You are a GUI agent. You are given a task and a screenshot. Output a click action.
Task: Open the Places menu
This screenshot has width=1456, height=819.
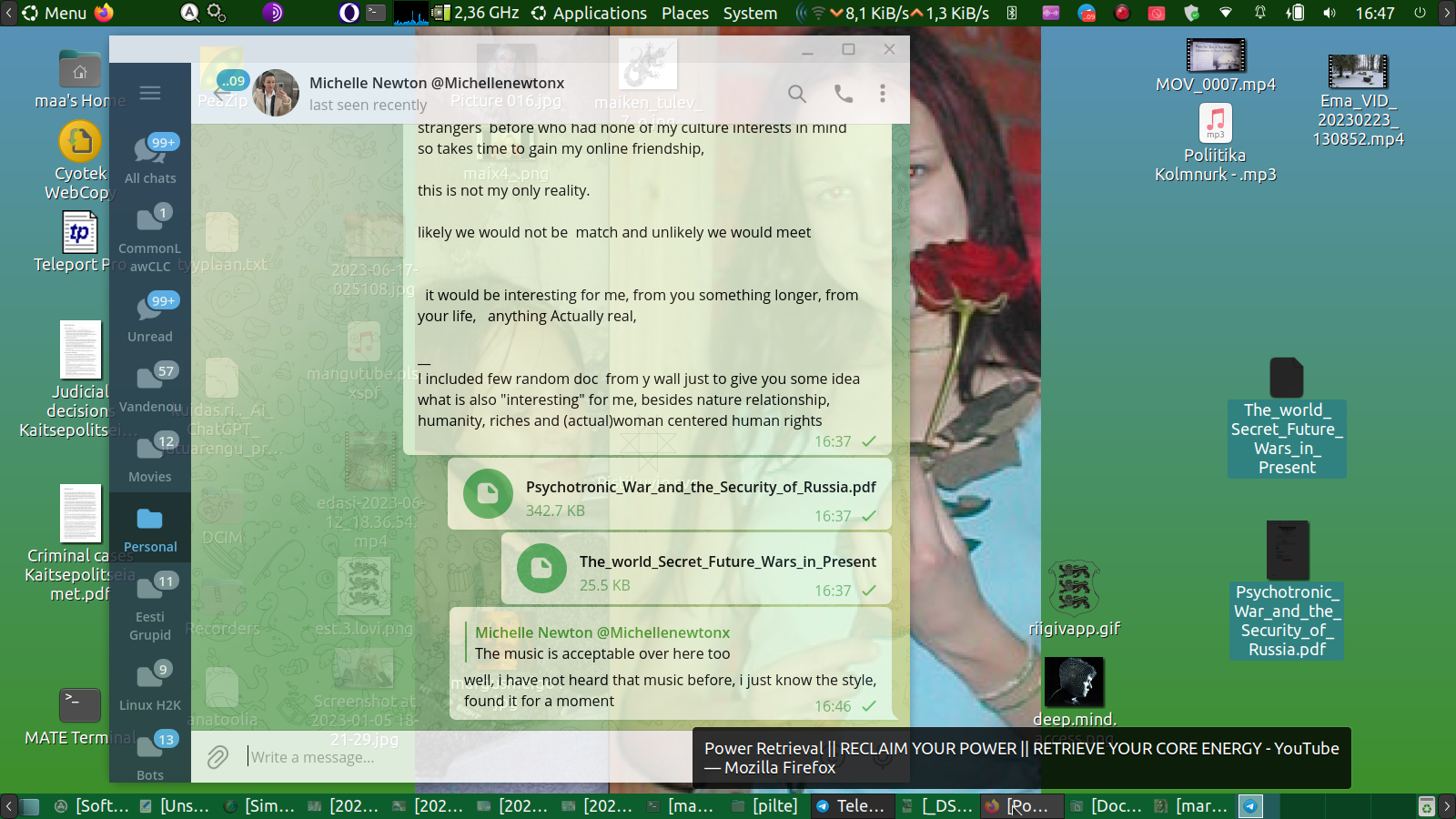(x=685, y=13)
